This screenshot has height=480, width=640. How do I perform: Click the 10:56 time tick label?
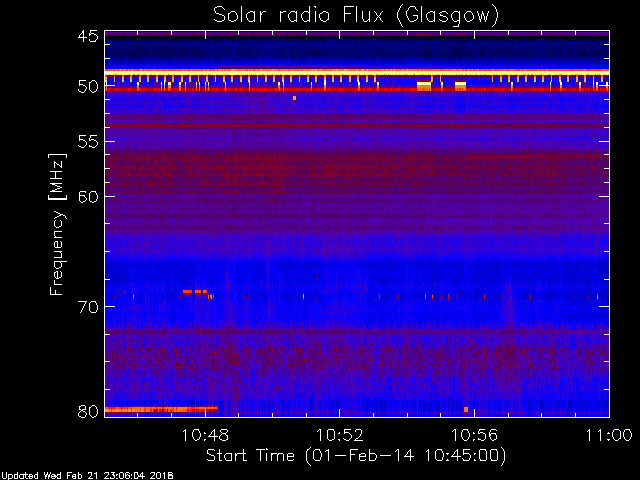point(474,435)
